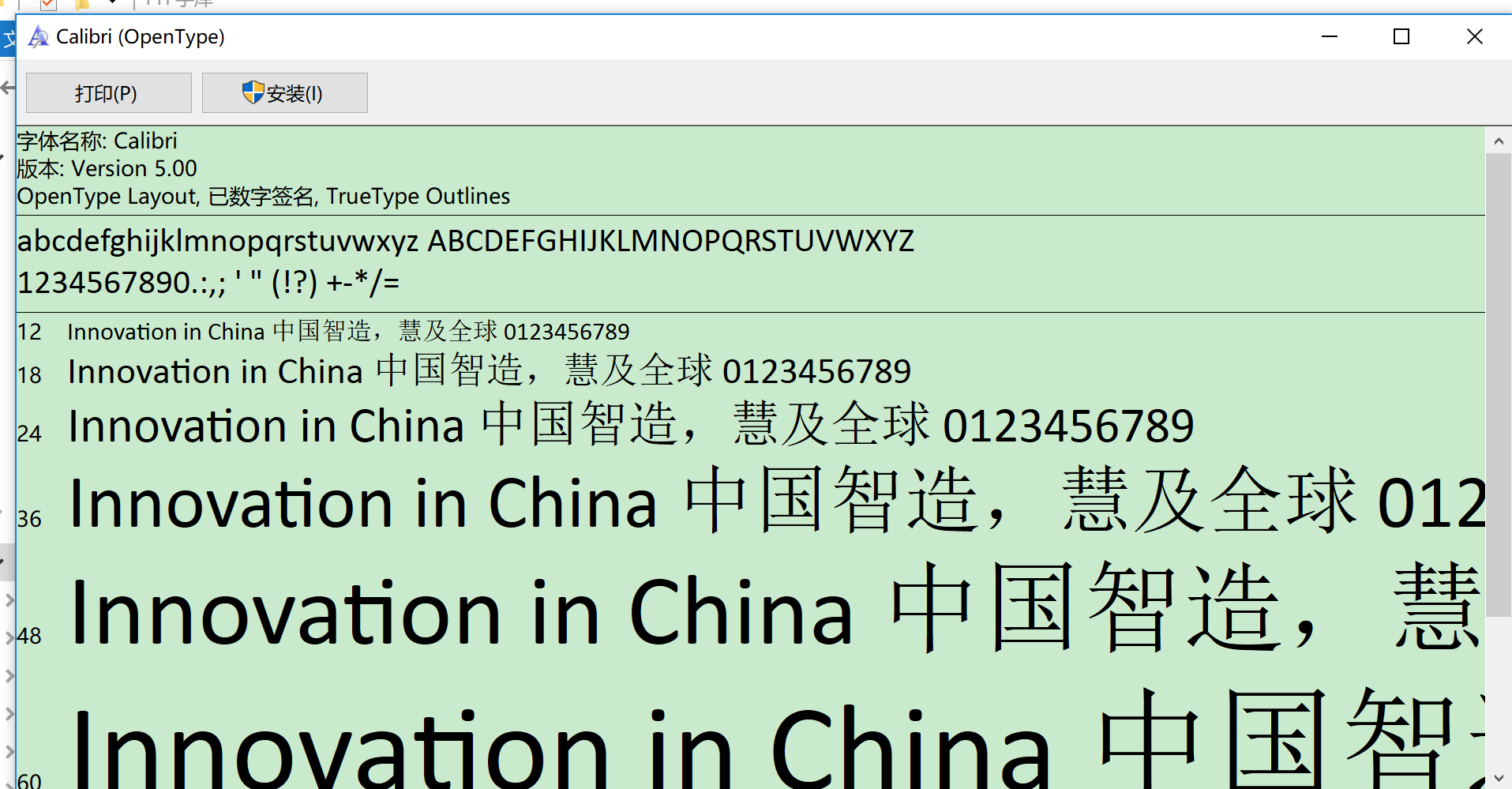Click the 12-point sample size label

(x=29, y=332)
